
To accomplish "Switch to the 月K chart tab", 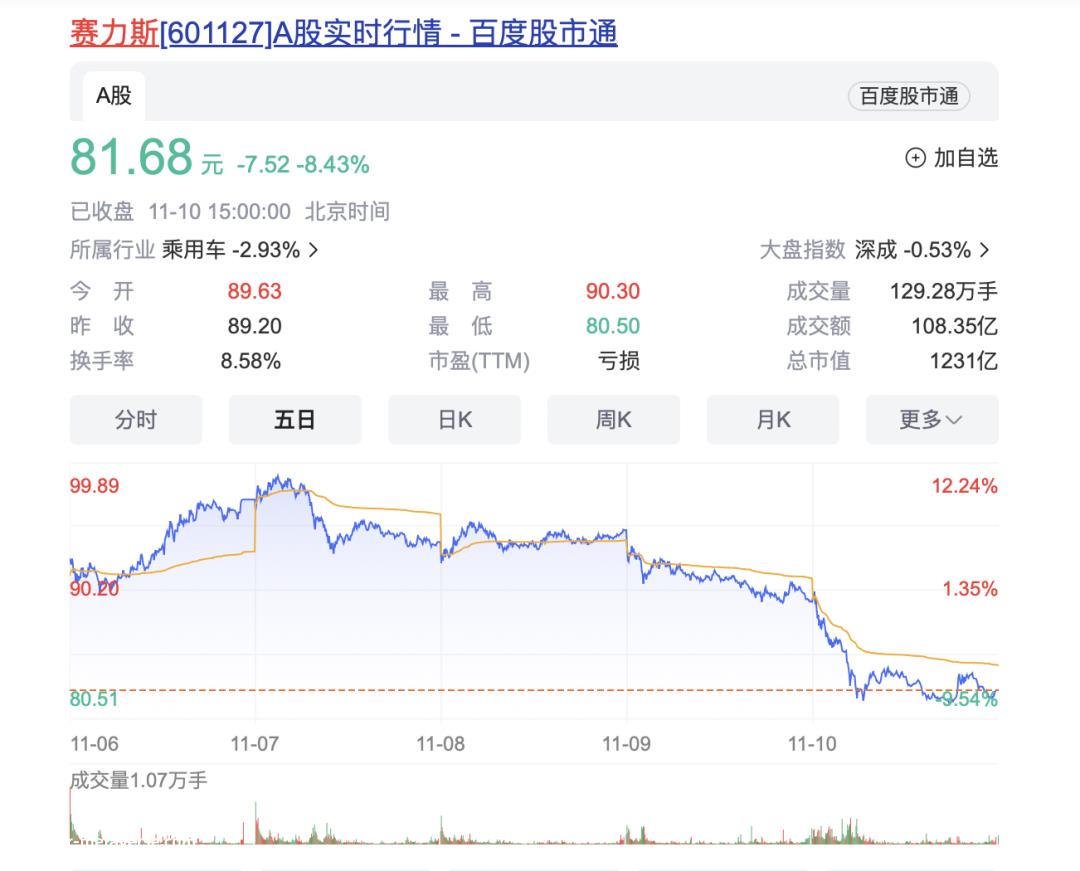I will [773, 419].
